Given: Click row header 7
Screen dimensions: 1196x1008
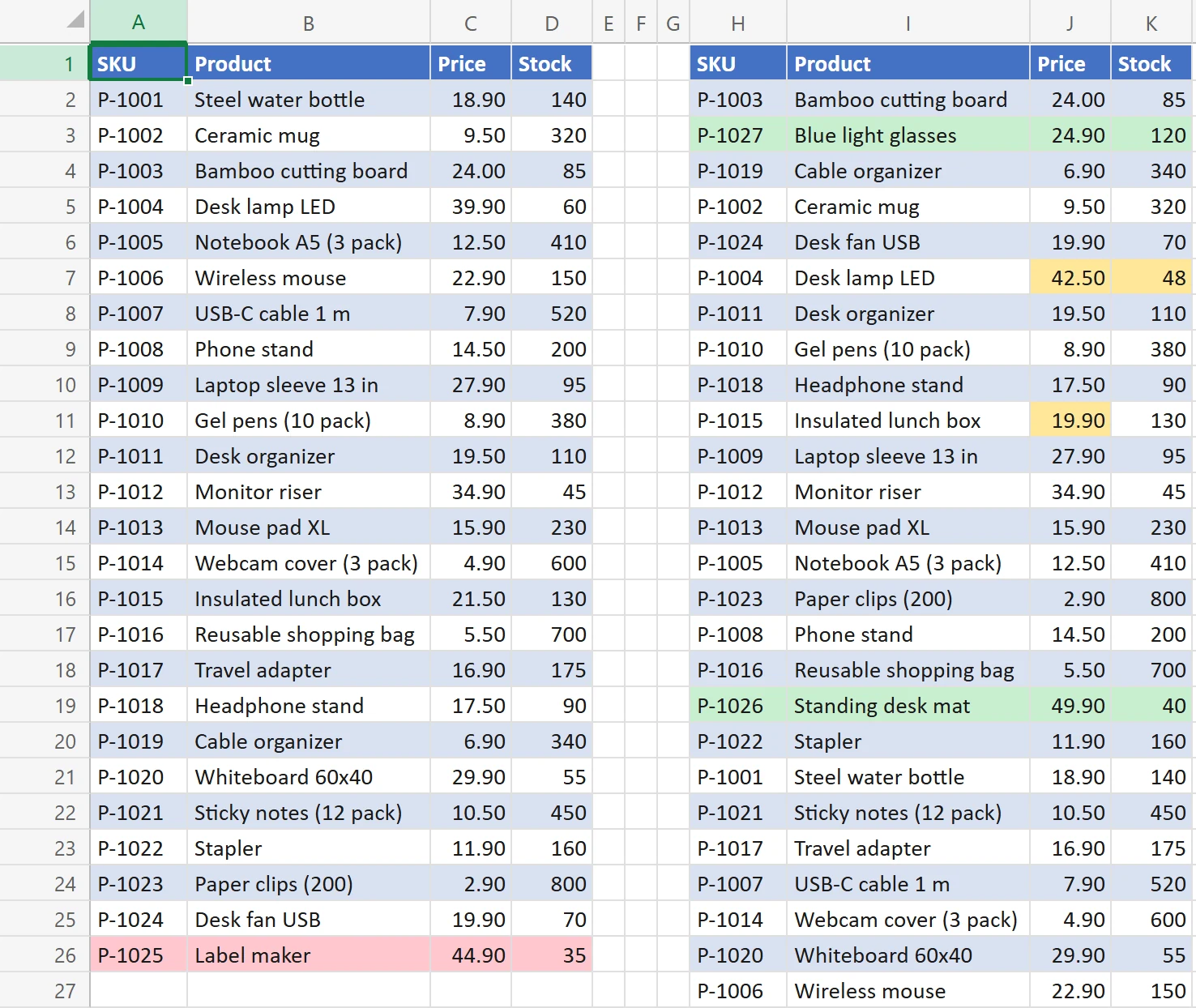Looking at the screenshot, I should click(x=45, y=278).
